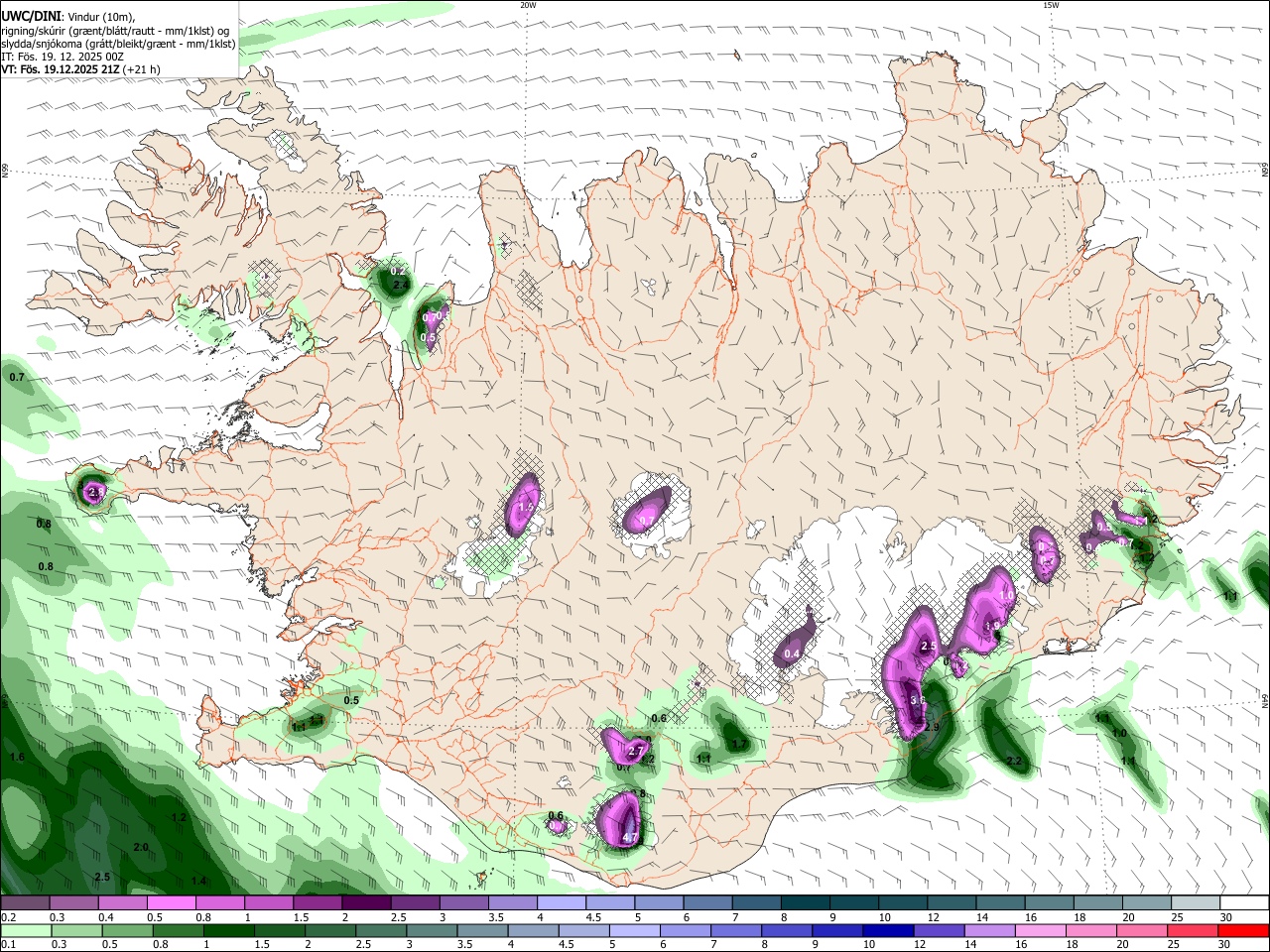Click the 4.7 snowfall value on the map
1270x952 pixels.
(x=629, y=838)
